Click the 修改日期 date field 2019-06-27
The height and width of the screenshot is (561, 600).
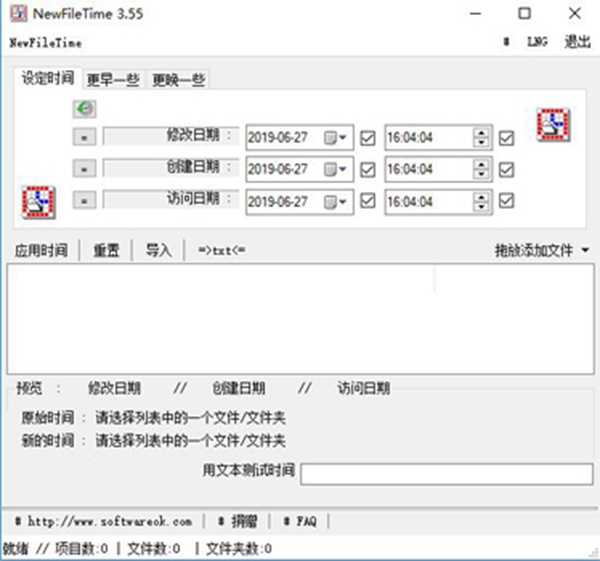pos(300,137)
